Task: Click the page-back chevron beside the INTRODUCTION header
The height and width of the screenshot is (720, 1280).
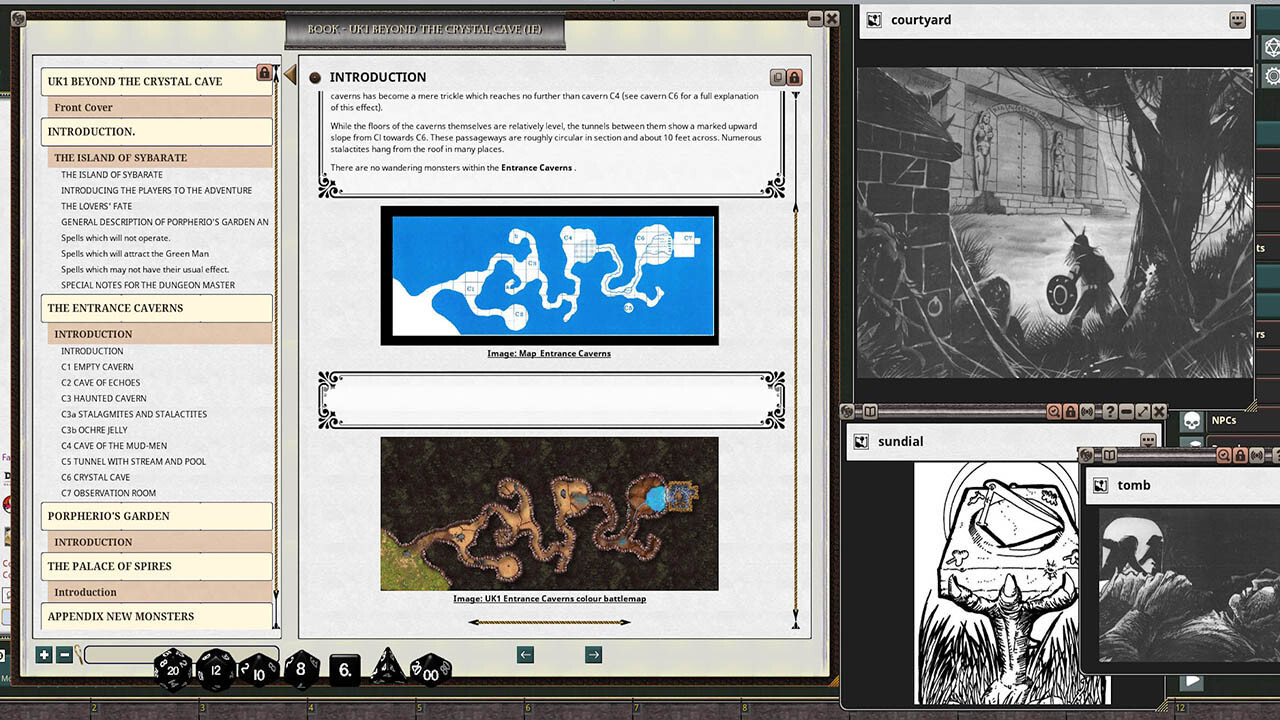Action: click(290, 74)
